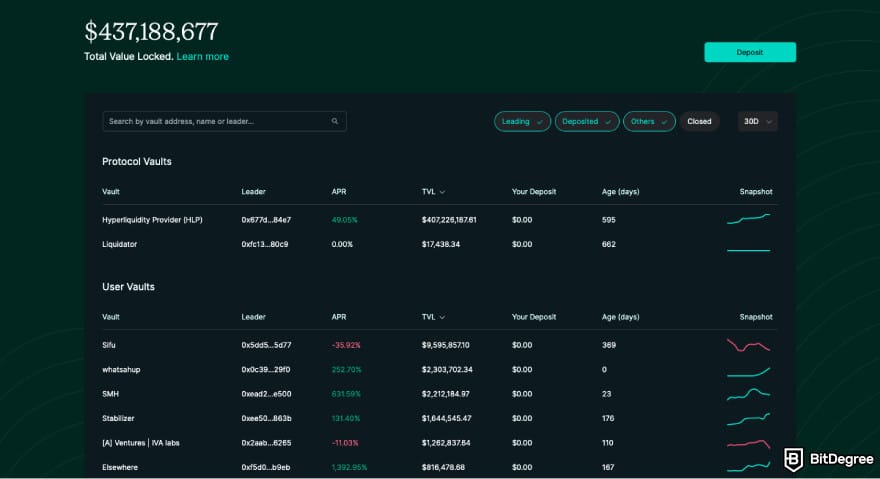880x479 pixels.
Task: Click the SMH APR 631.59% value
Action: [x=346, y=394]
